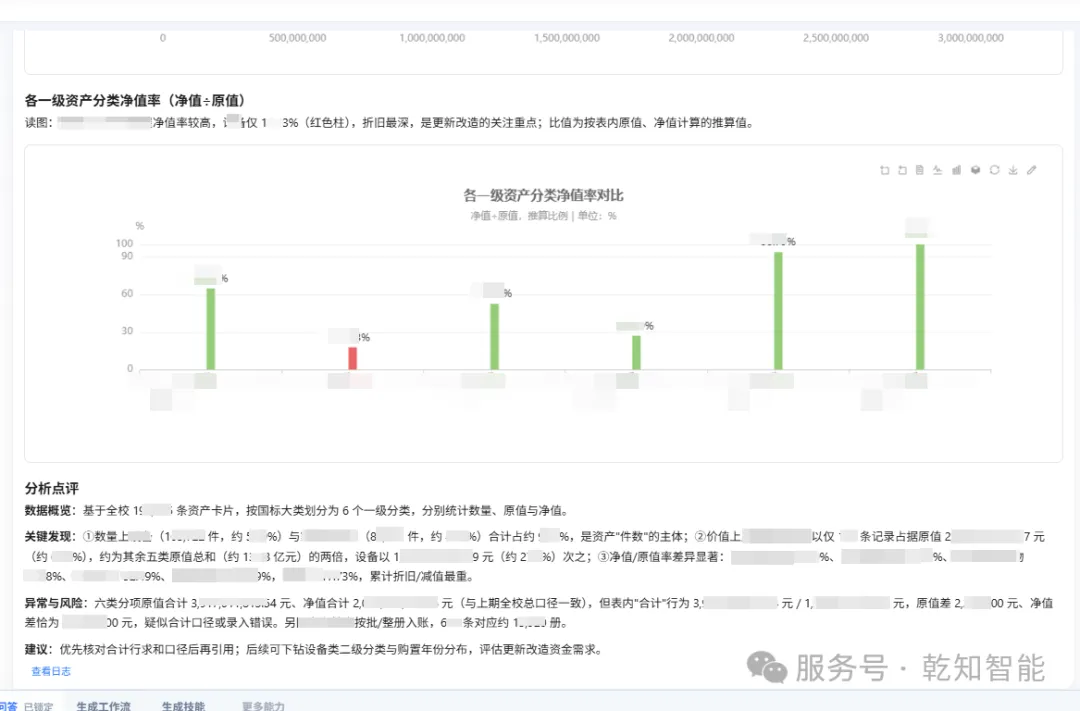Screen dimensions: 1080x711
Task: Click axis label 2,000,000,000
Action: point(701,38)
